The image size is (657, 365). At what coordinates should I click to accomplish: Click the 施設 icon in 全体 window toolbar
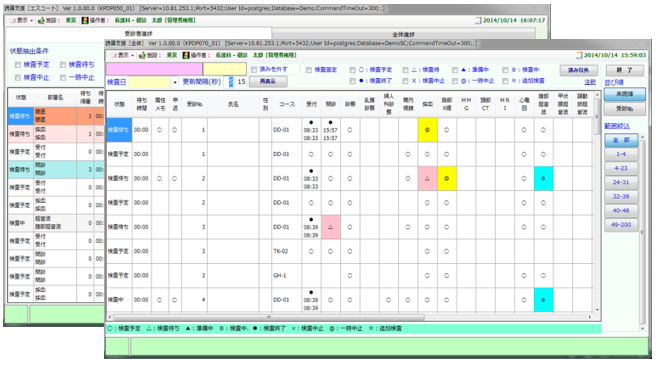click(142, 55)
